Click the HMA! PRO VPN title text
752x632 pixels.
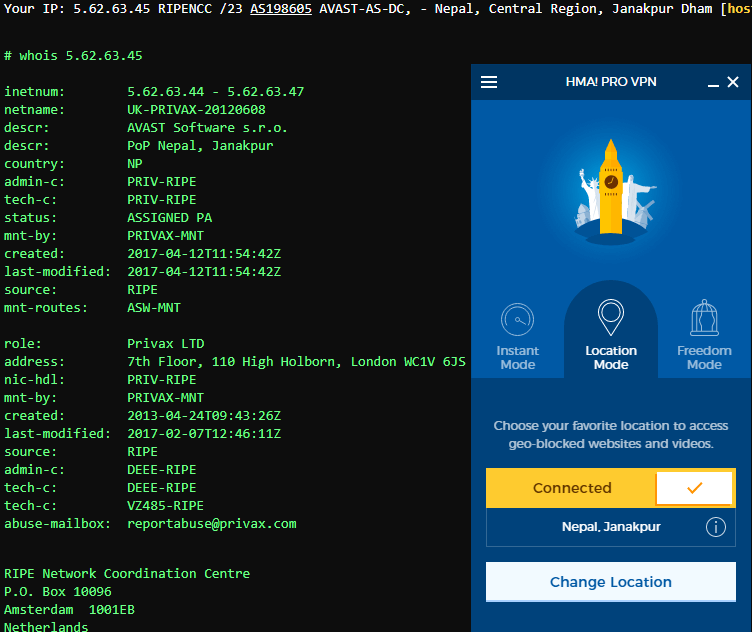[x=611, y=82]
